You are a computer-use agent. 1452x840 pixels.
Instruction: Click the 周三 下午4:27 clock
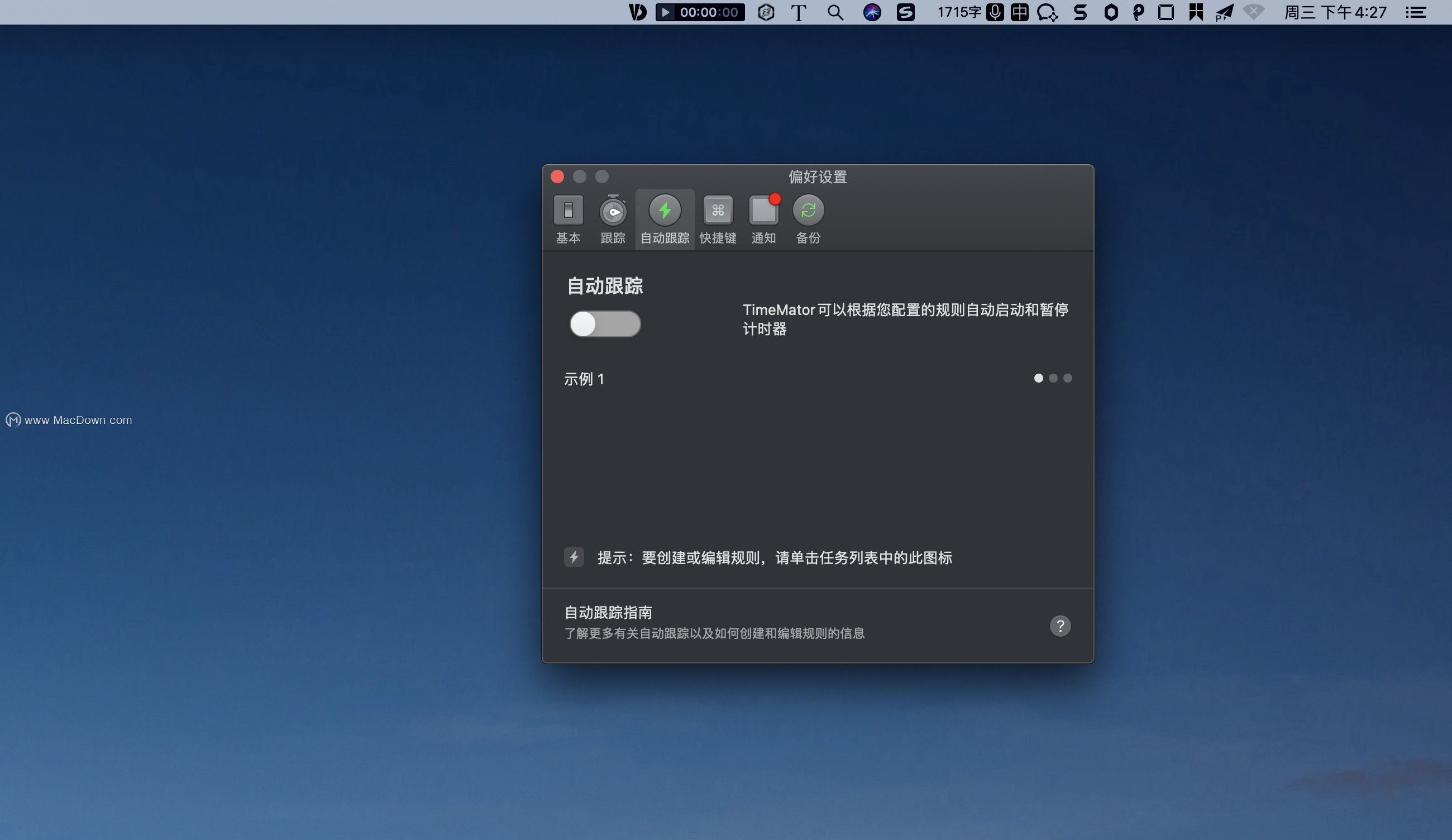pyautogui.click(x=1336, y=12)
